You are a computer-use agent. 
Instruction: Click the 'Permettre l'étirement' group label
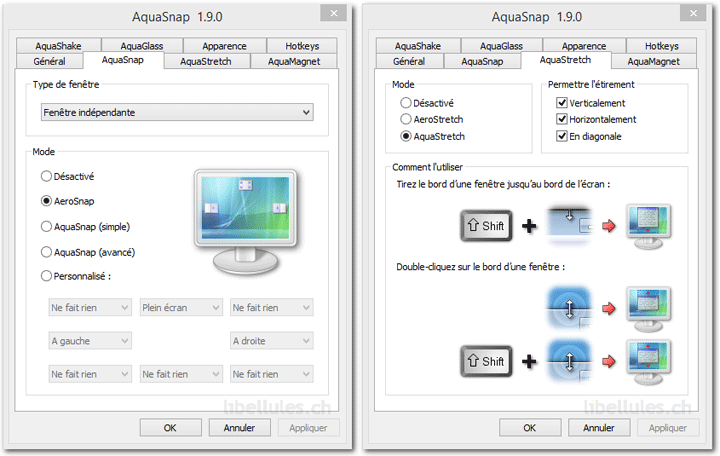(591, 84)
